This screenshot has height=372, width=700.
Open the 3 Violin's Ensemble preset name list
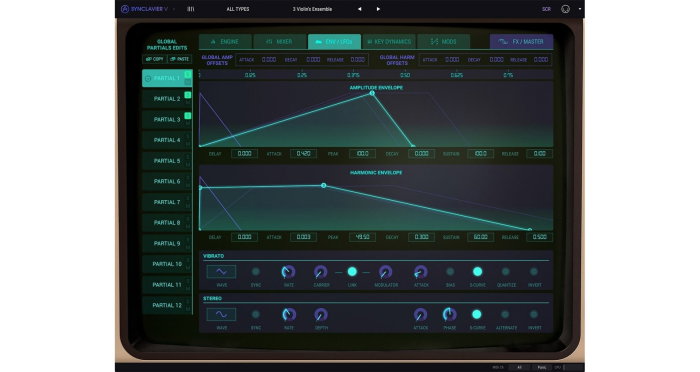coord(312,9)
